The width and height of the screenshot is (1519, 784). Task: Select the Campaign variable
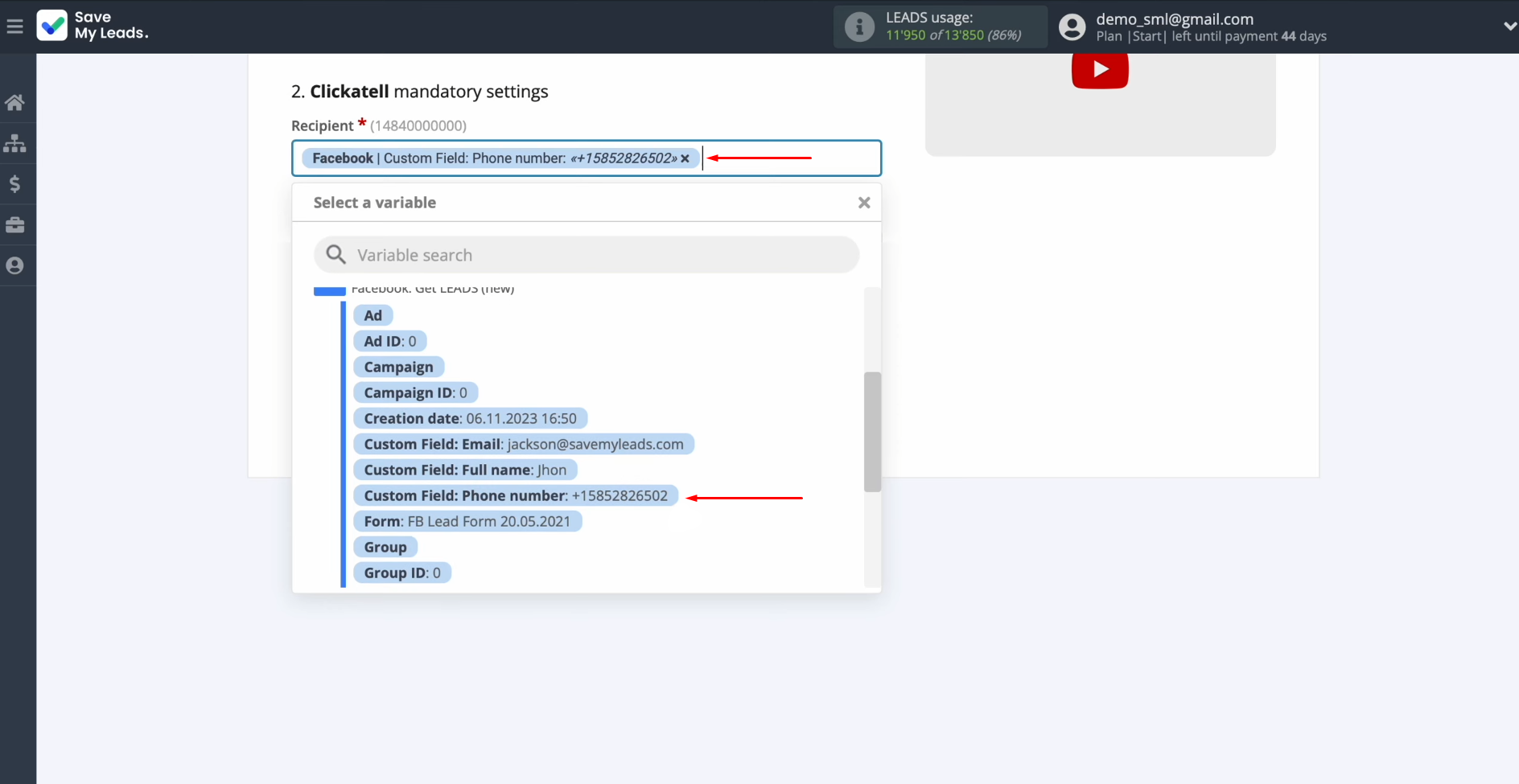click(398, 367)
